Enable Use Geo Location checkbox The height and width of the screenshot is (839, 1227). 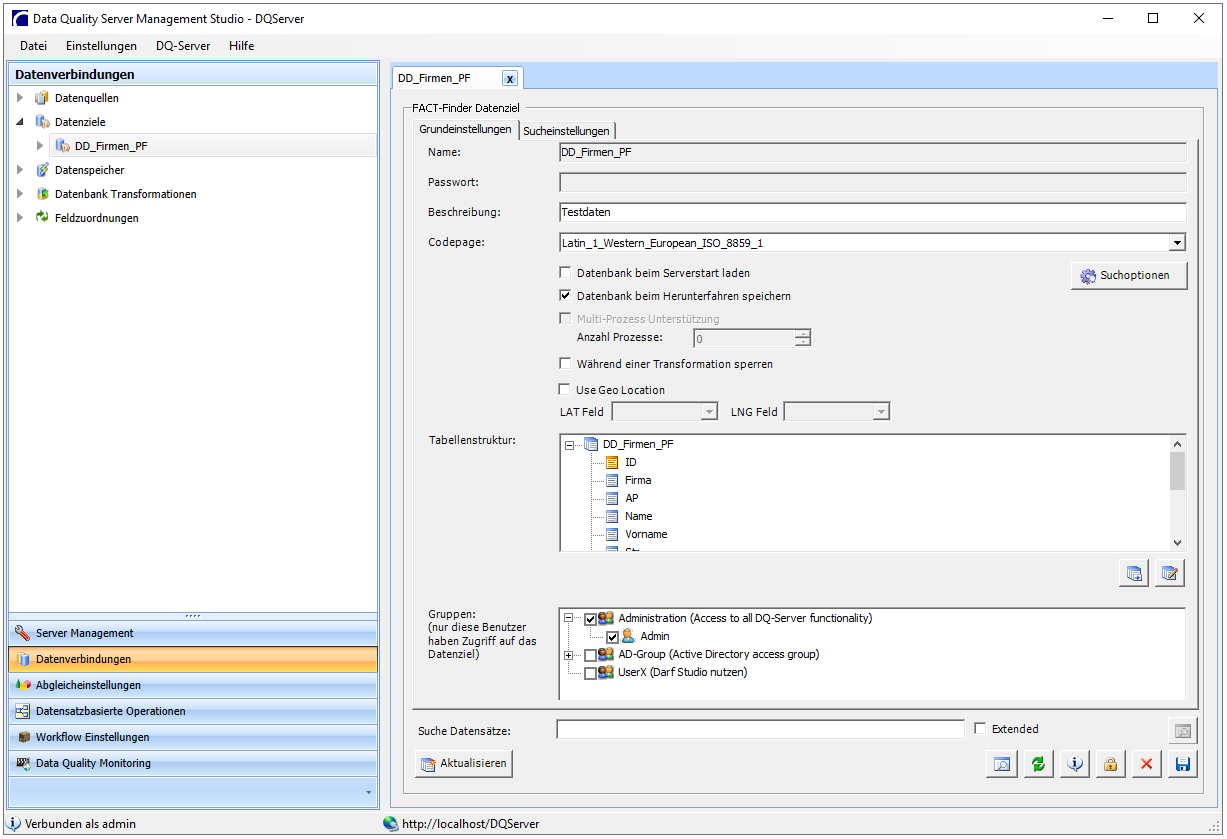(566, 390)
